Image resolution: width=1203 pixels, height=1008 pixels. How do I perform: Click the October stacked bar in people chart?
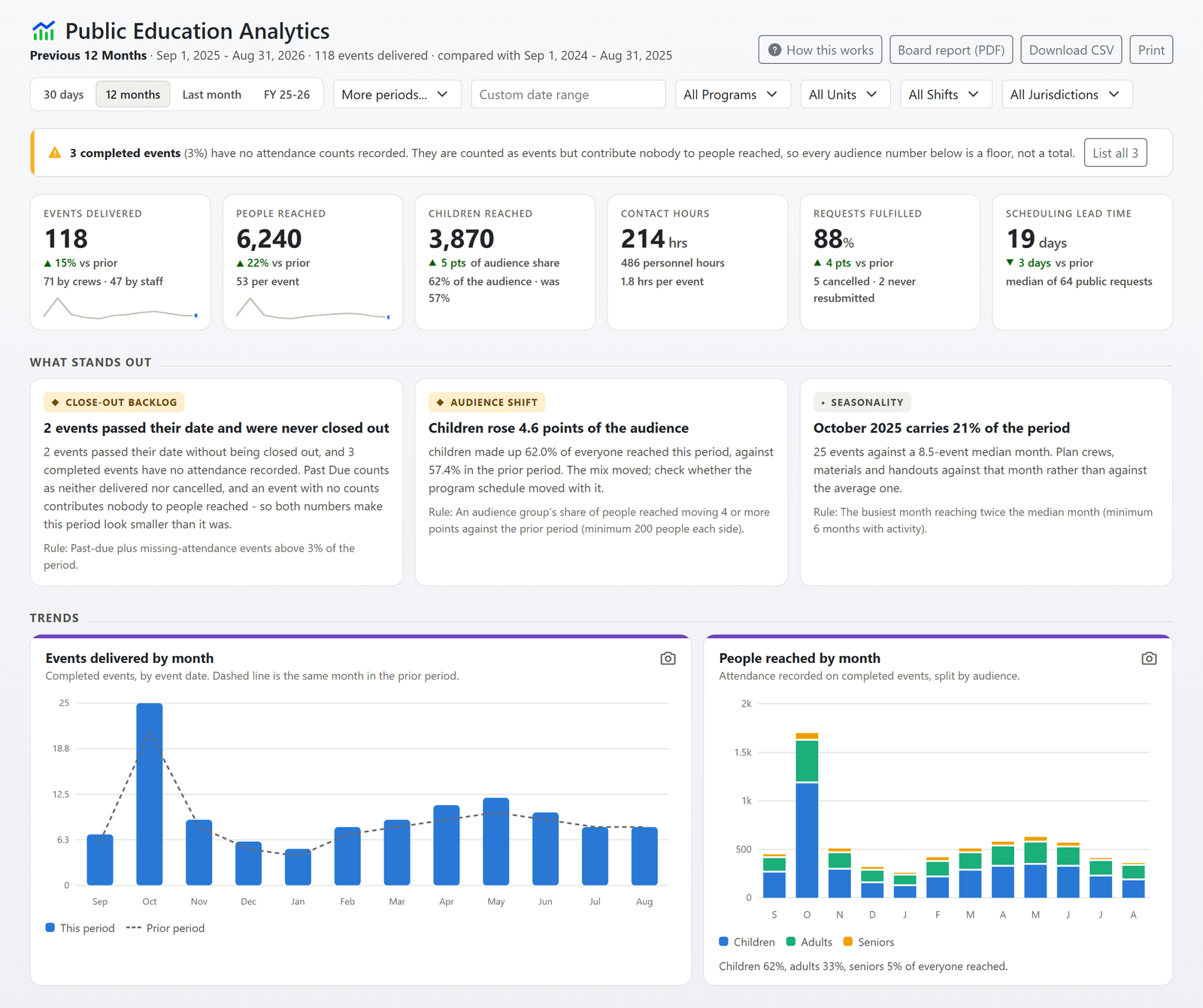(x=807, y=816)
